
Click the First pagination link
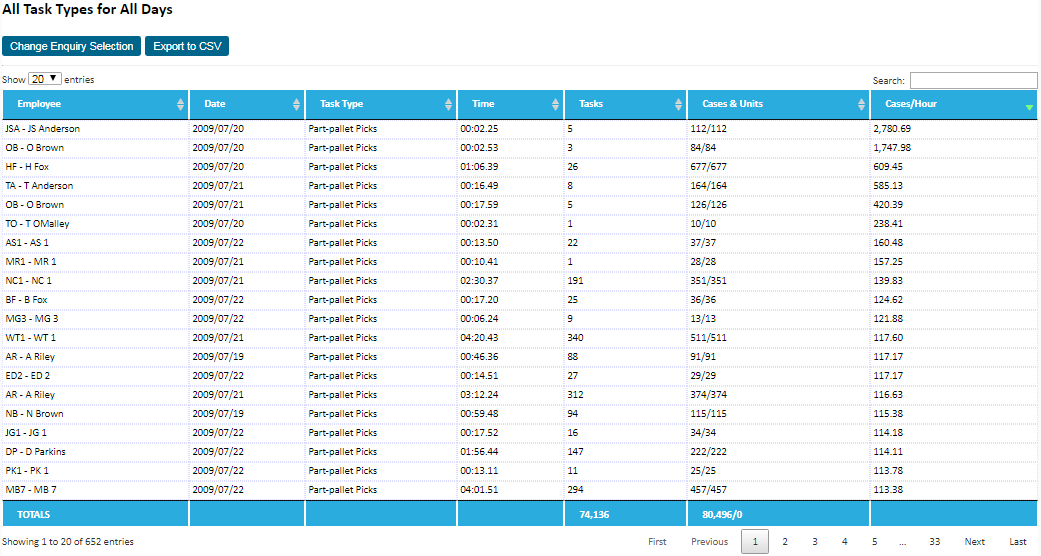[x=657, y=541]
